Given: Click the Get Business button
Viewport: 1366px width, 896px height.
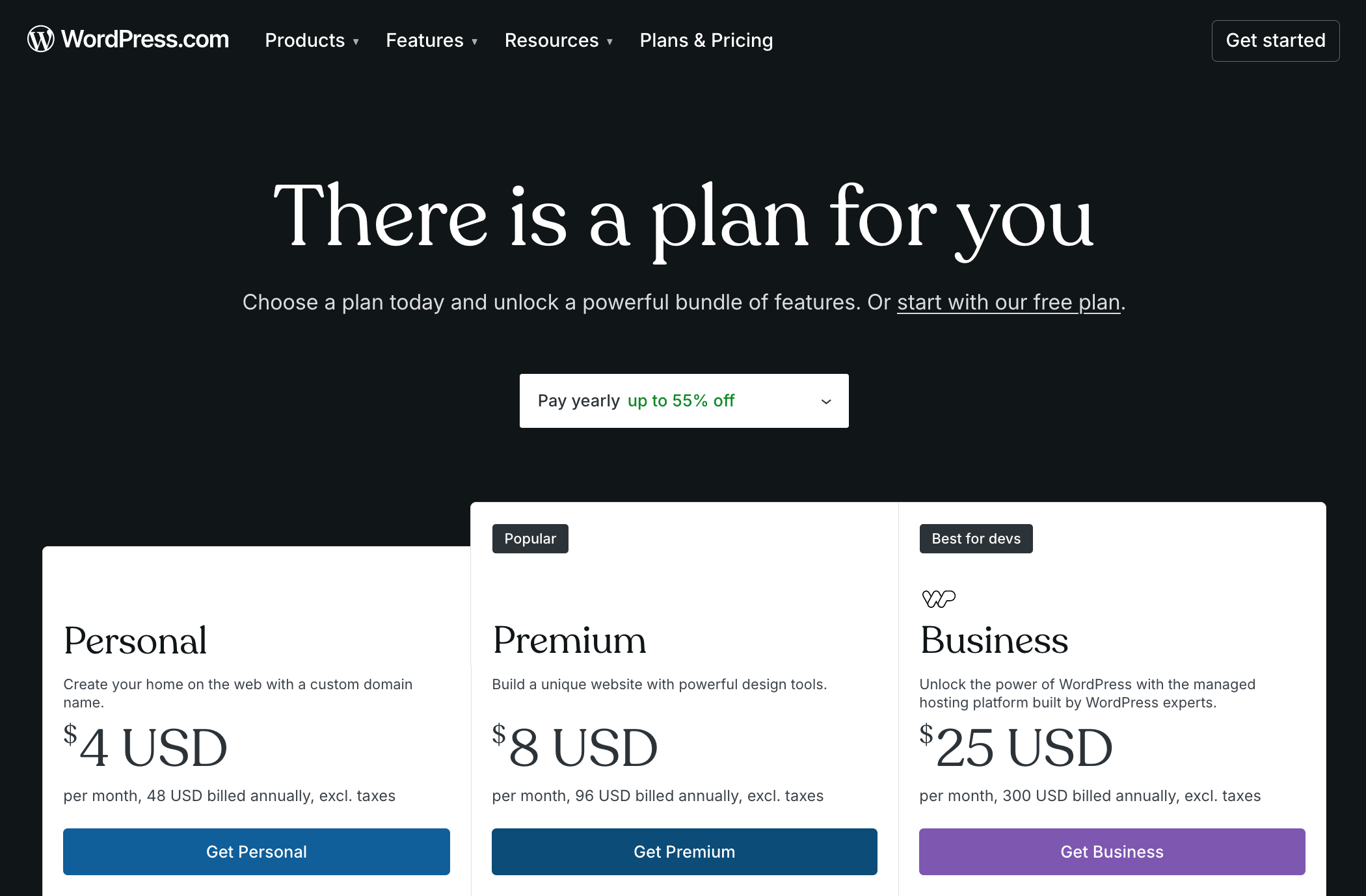Looking at the screenshot, I should (x=1112, y=851).
